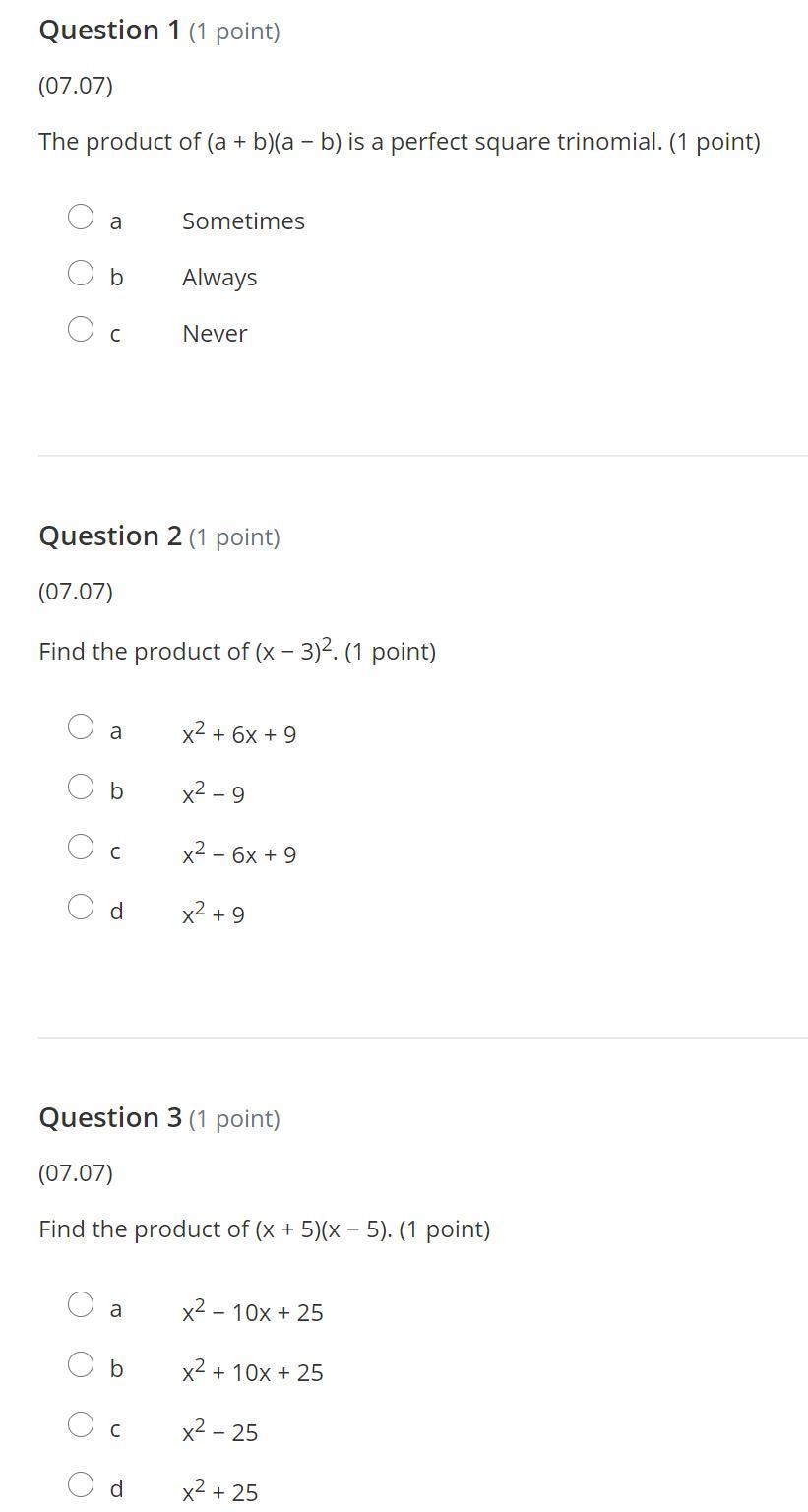The image size is (808, 1512).
Task: Click the 'Never' answer text
Action: (x=214, y=334)
